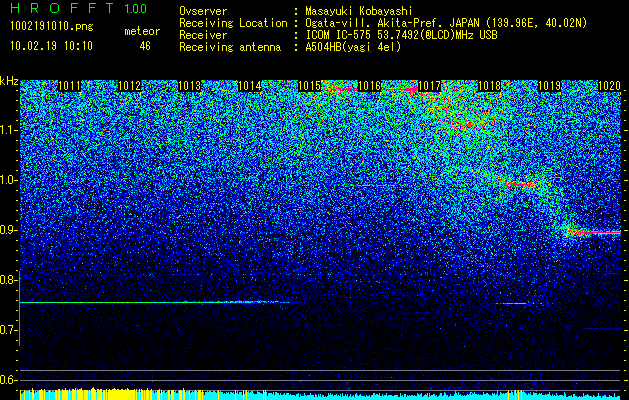Image resolution: width=629 pixels, height=400 pixels.
Task: Click the 0.9 frequency axis label
Action: [8, 230]
